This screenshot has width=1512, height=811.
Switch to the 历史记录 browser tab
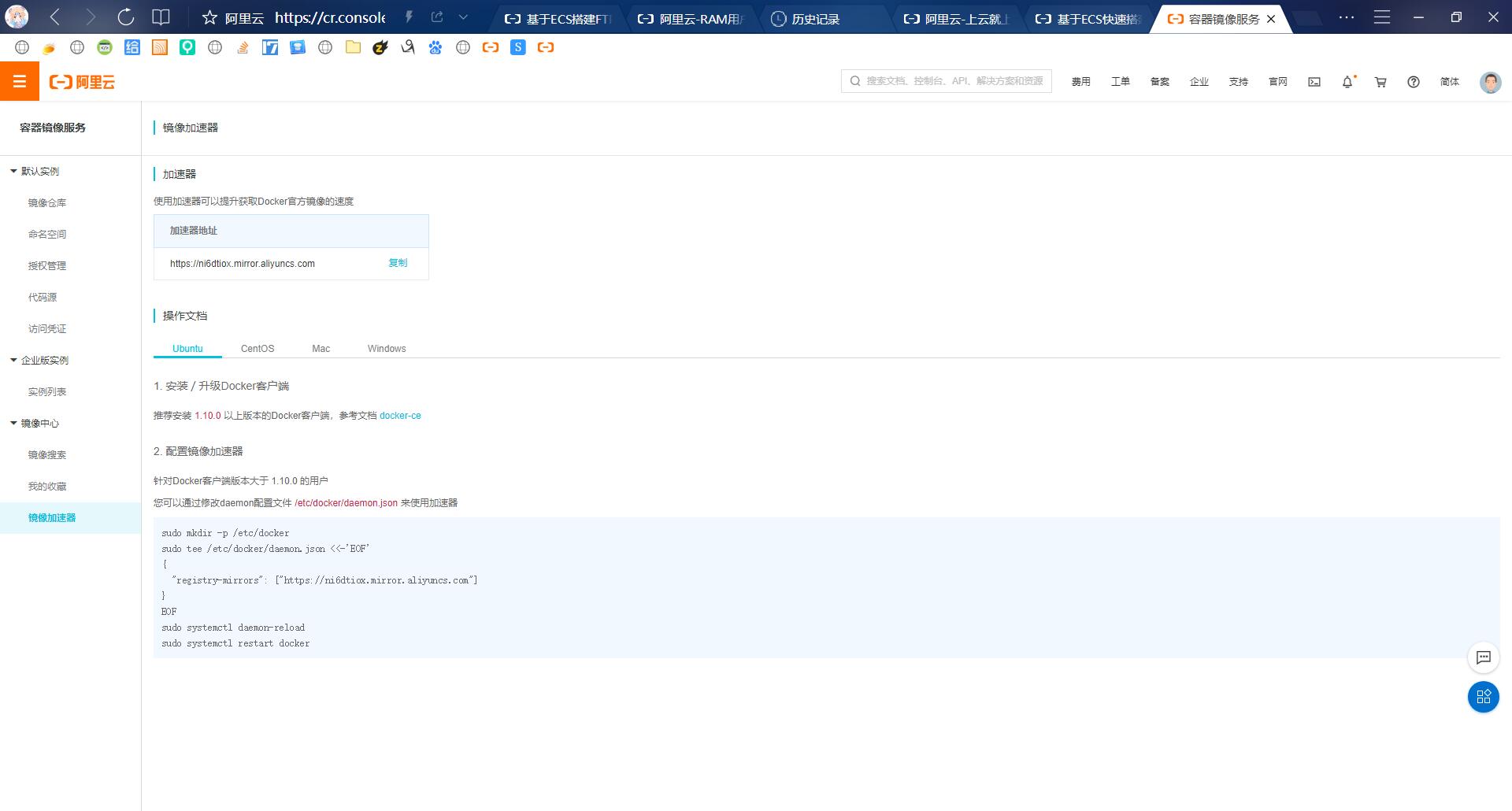pos(825,19)
